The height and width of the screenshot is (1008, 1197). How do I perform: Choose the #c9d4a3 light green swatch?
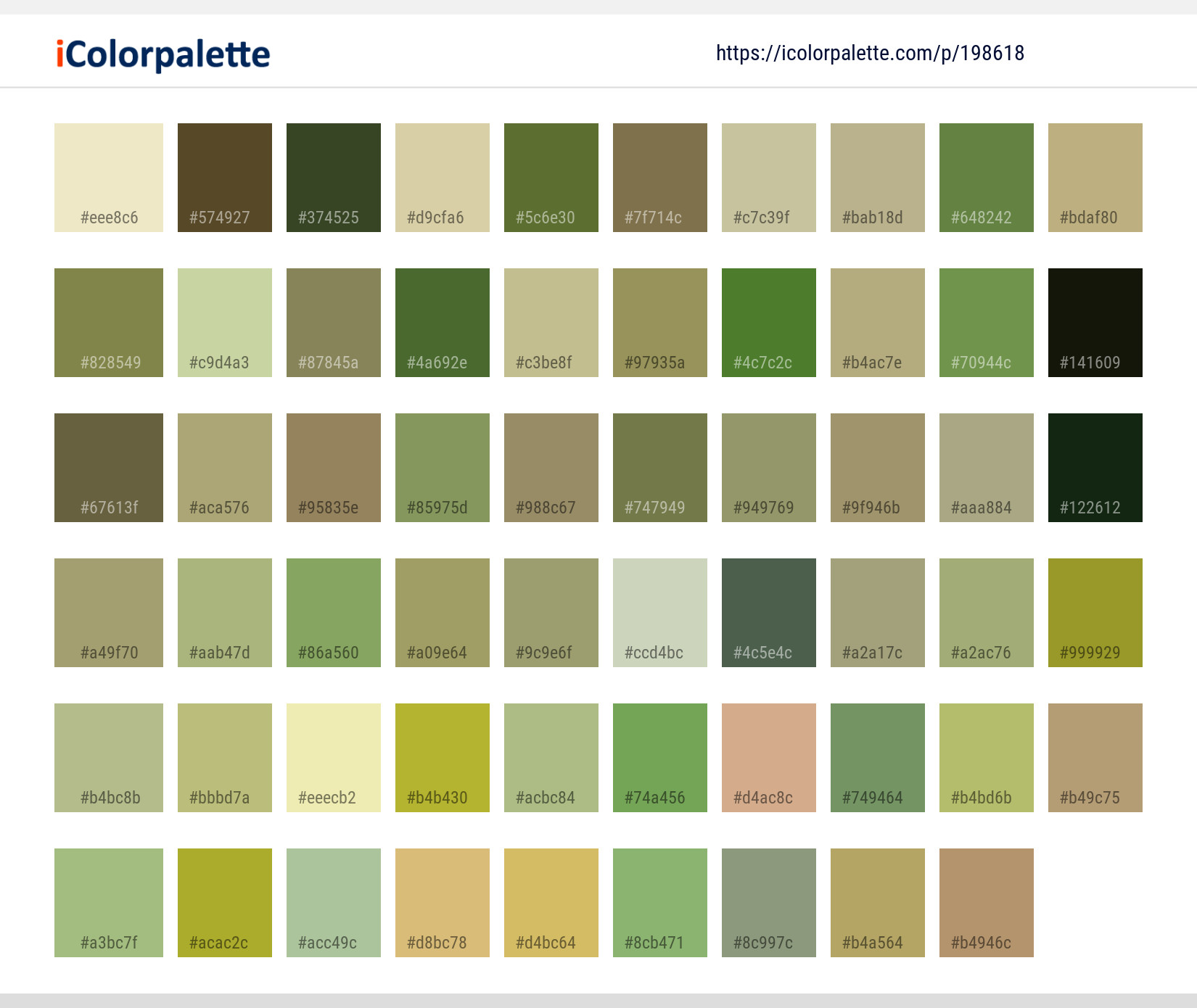[x=225, y=323]
